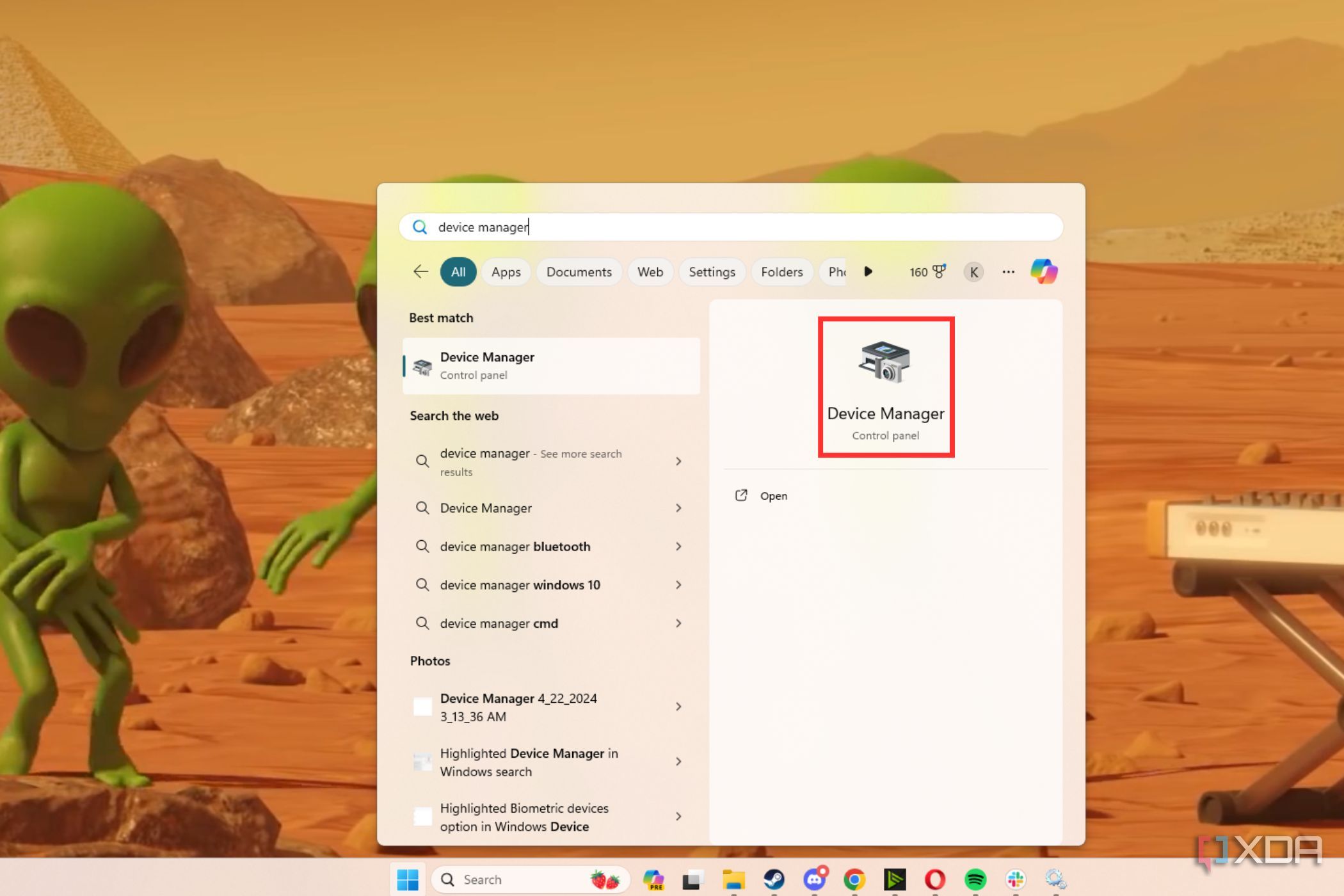
Task: Open the K account profile icon
Action: tap(973, 271)
